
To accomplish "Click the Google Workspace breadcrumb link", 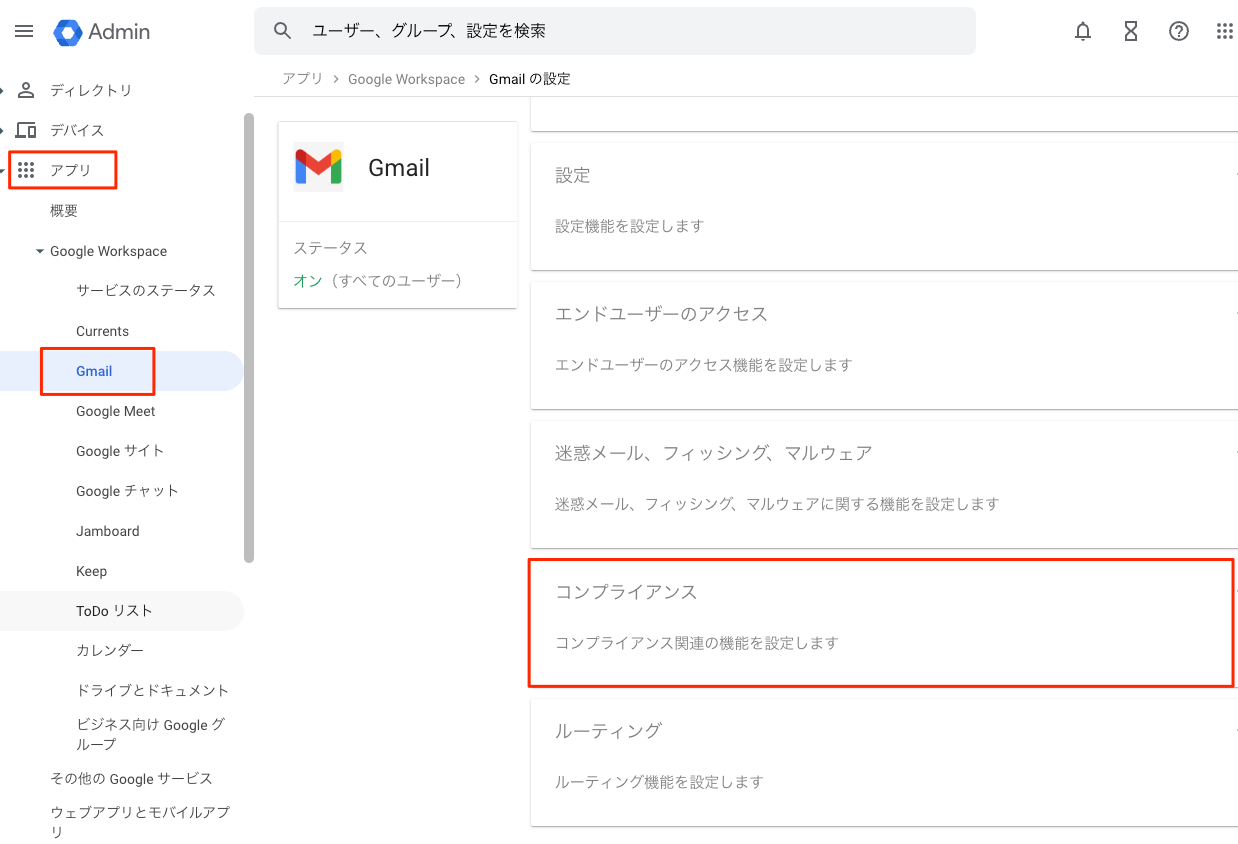I will tap(406, 79).
